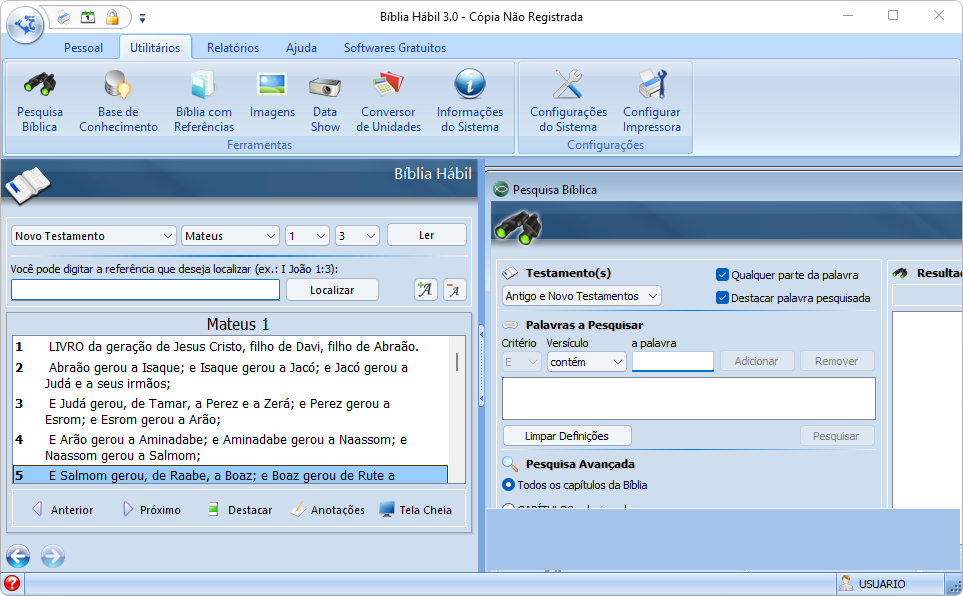The height and width of the screenshot is (596, 963).
Task: Select verse 3 E Judá gerou
Action: 230,412
